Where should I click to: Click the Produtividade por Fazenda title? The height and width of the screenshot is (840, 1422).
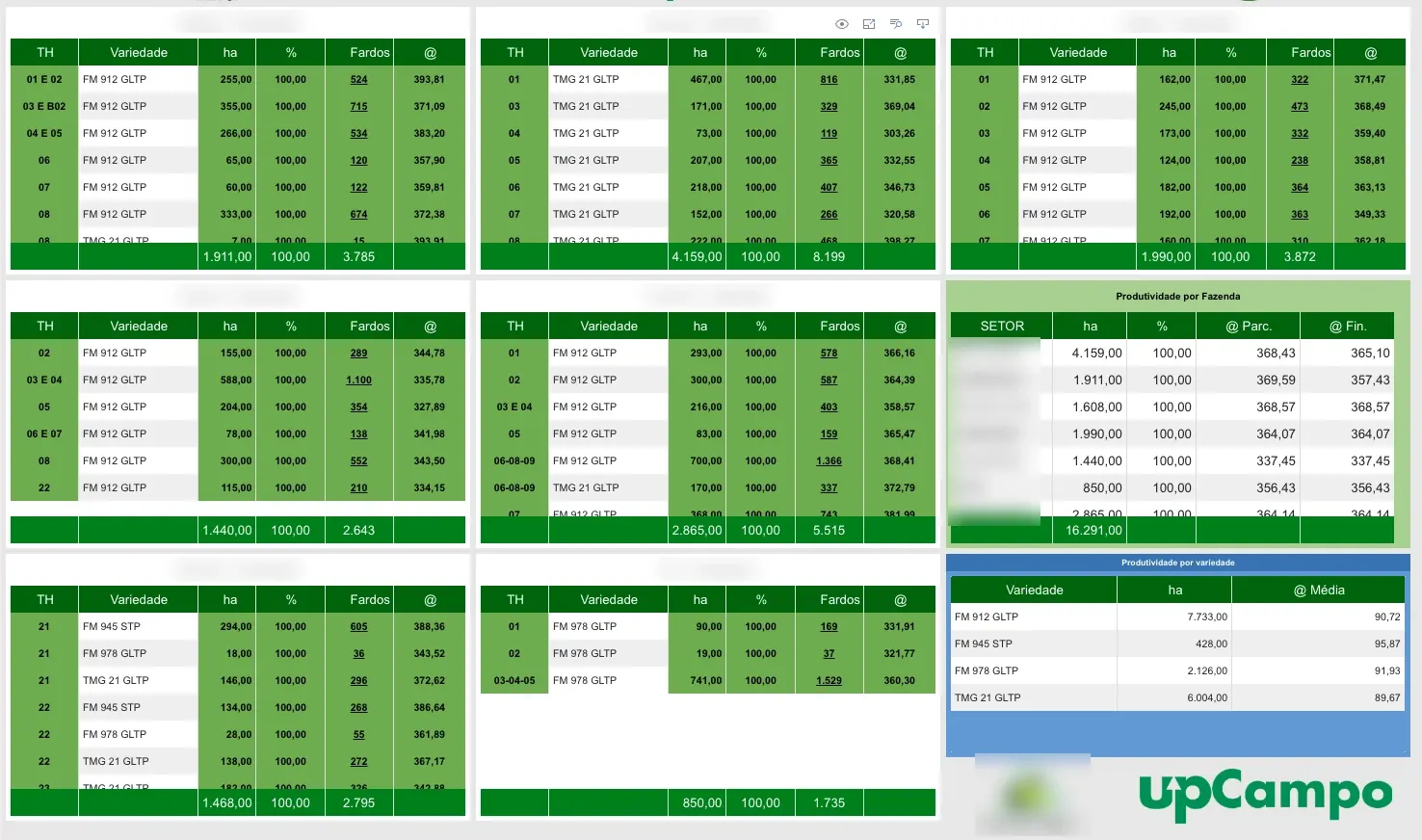(1178, 297)
